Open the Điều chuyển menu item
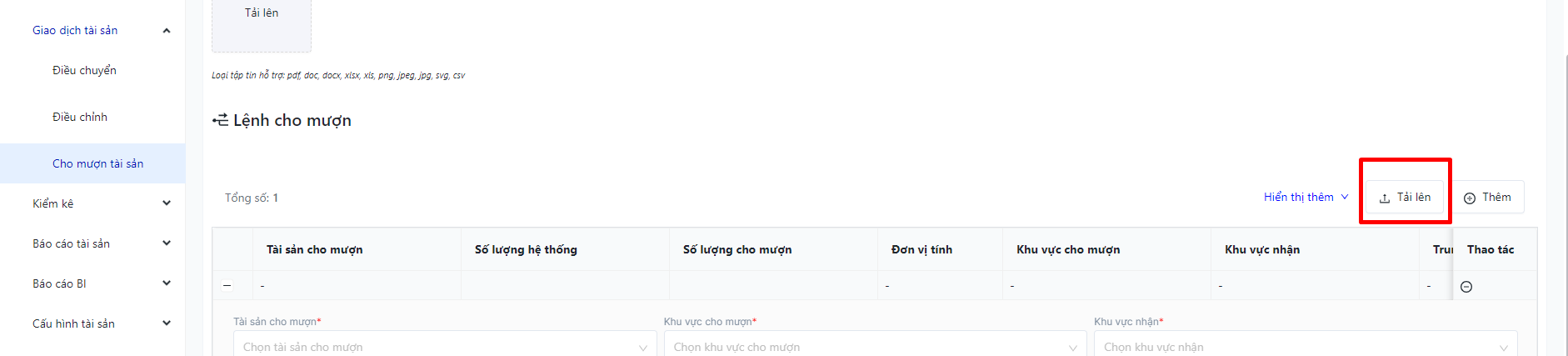 84,71
